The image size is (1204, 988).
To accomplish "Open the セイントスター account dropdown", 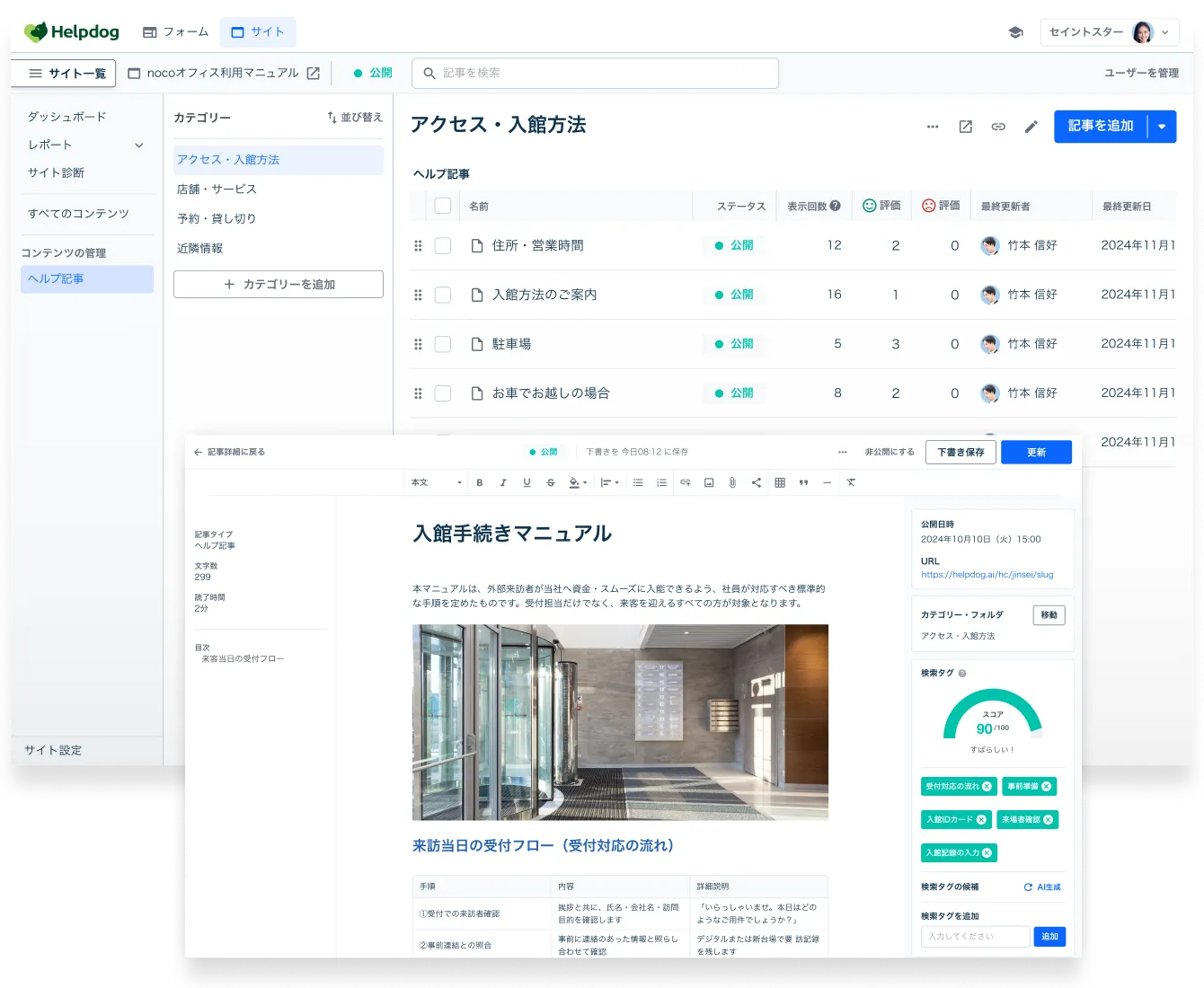I will 1110,32.
